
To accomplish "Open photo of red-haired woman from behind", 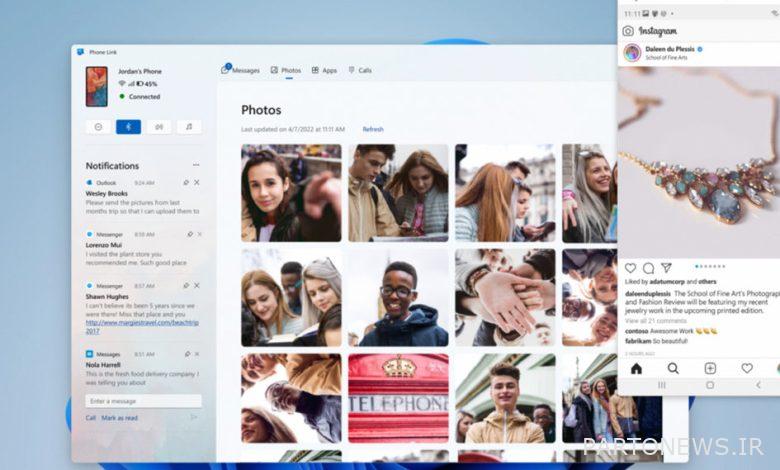I will click(x=505, y=193).
